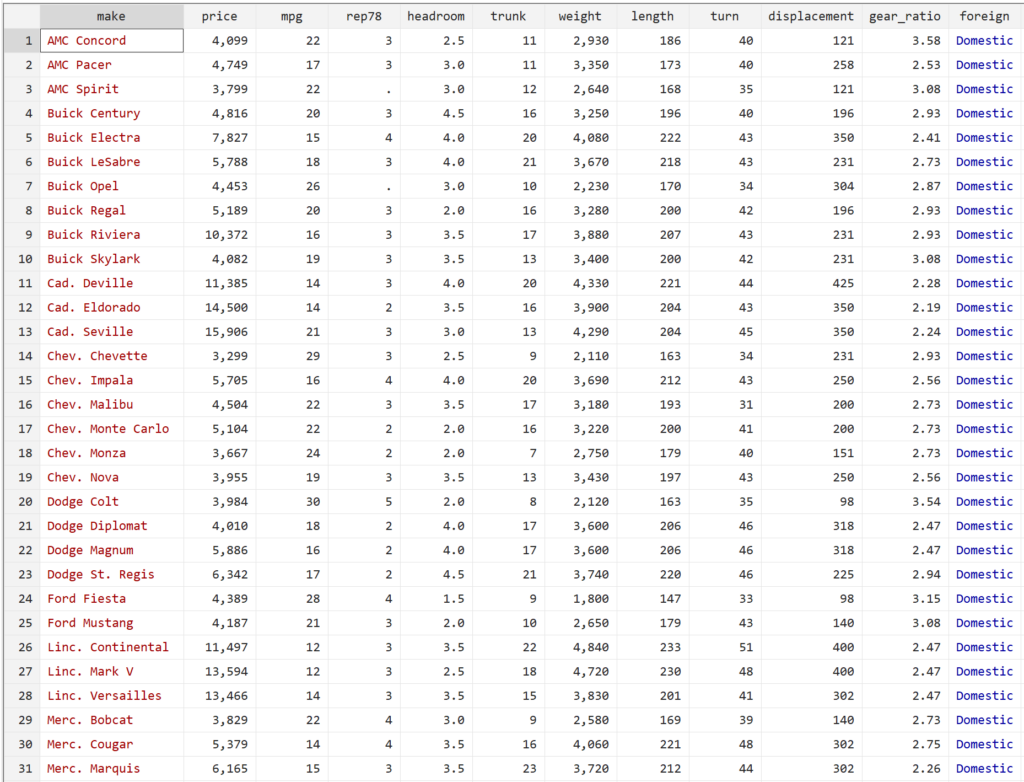1024x782 pixels.
Task: Click displacement 304 in Buick Opel row
Action: pos(810,186)
